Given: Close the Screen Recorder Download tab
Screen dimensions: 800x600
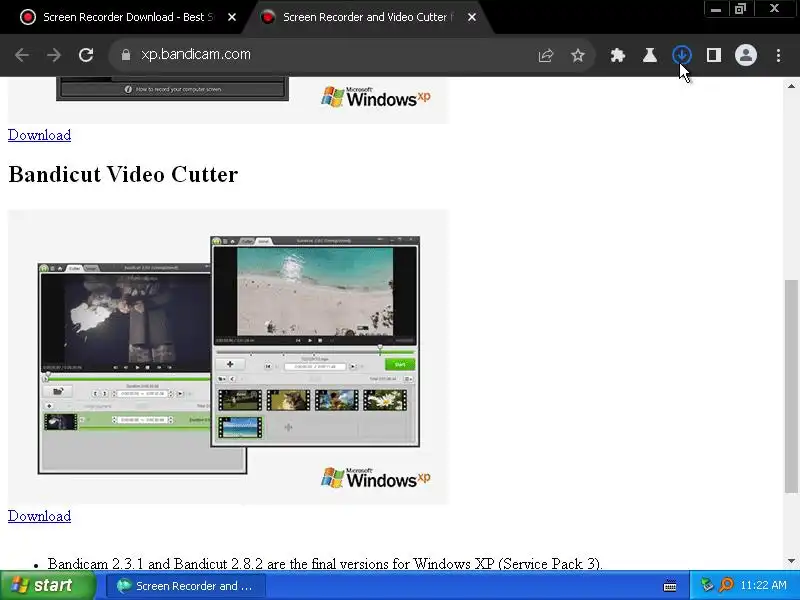Looking at the screenshot, I should (232, 17).
